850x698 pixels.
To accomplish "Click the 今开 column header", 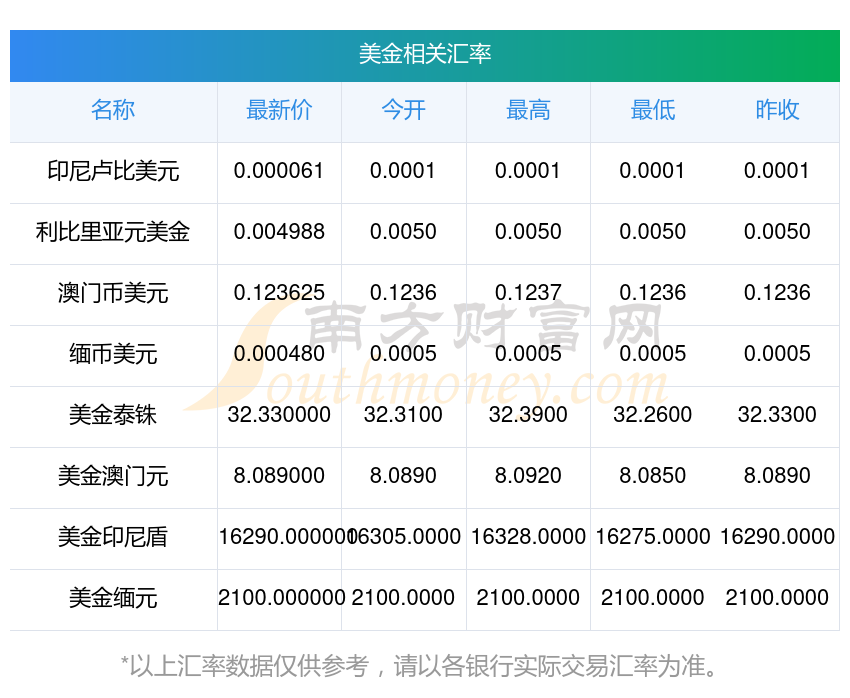I will click(403, 110).
